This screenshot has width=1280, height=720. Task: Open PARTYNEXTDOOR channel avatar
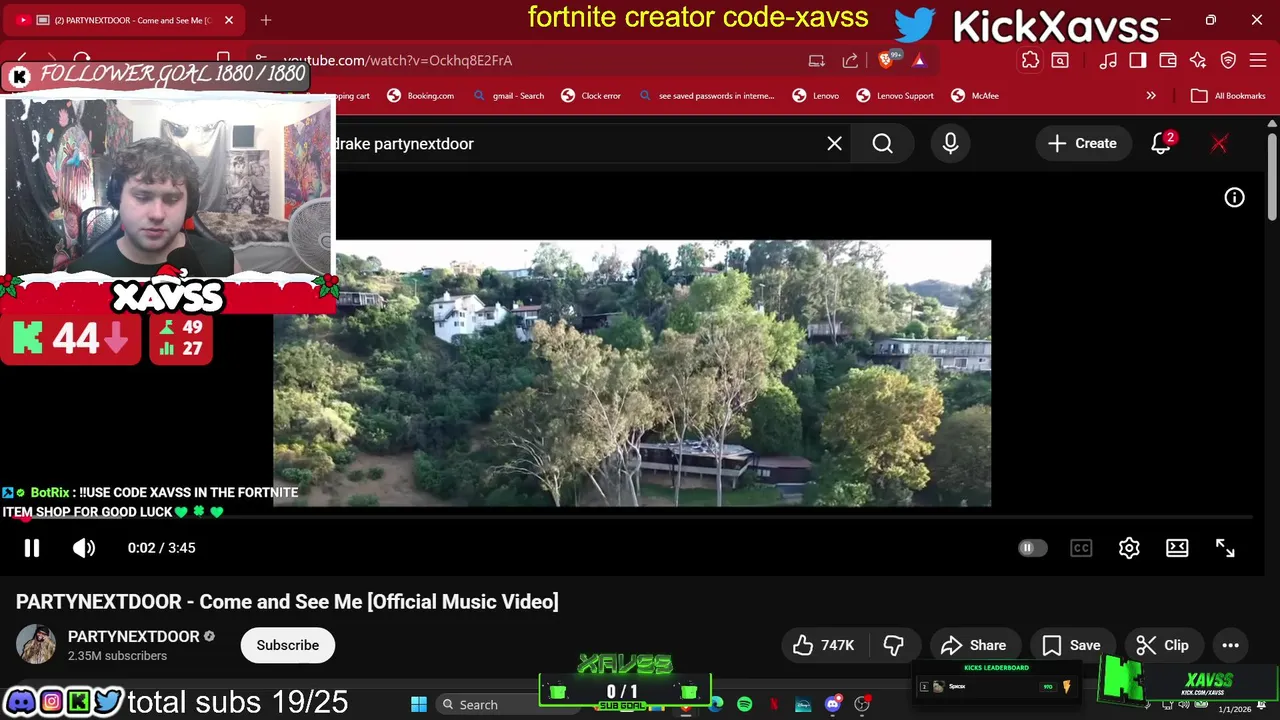[36, 645]
